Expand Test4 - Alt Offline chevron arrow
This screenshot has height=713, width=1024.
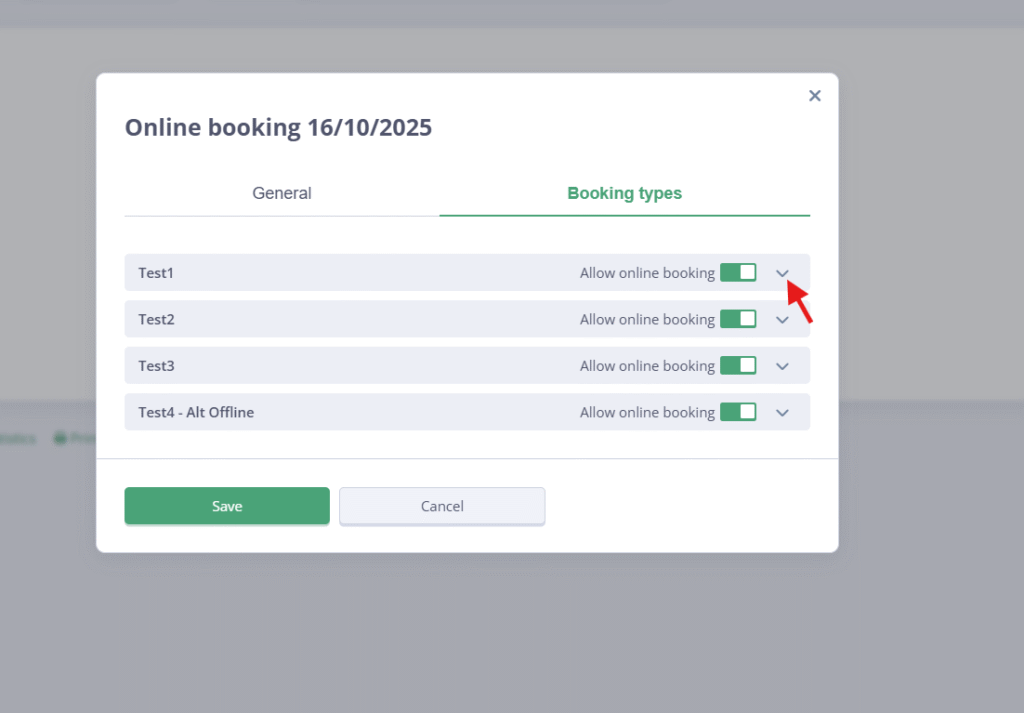[783, 413]
